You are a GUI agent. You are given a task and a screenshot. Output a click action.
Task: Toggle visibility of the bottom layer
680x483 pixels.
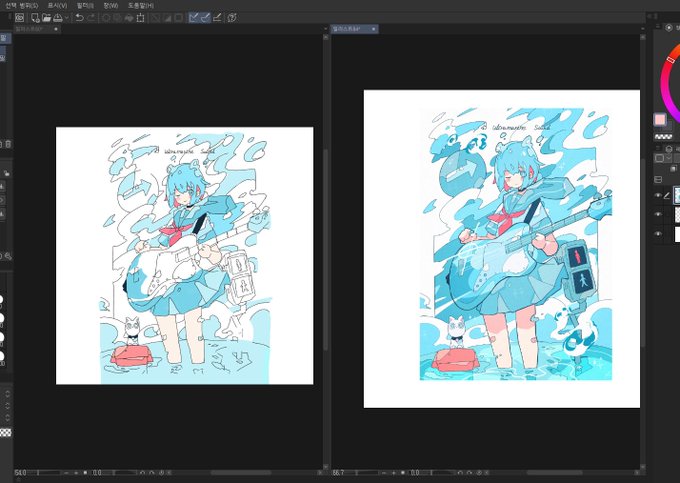(658, 234)
